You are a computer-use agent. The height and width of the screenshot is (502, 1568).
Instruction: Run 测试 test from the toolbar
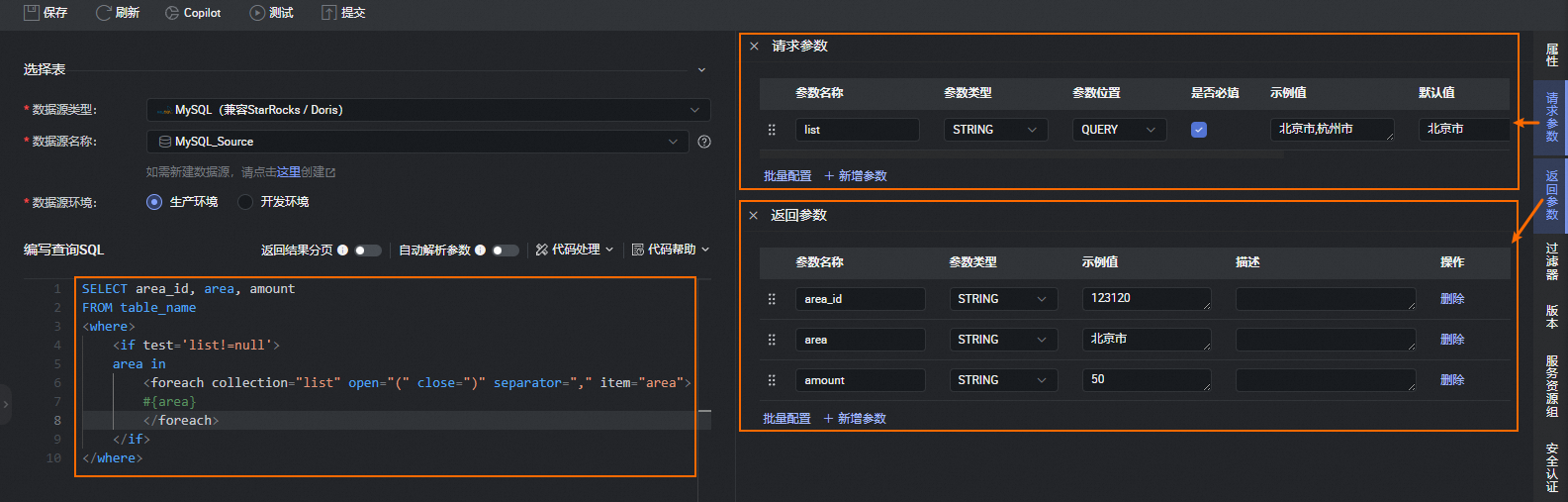(x=271, y=13)
